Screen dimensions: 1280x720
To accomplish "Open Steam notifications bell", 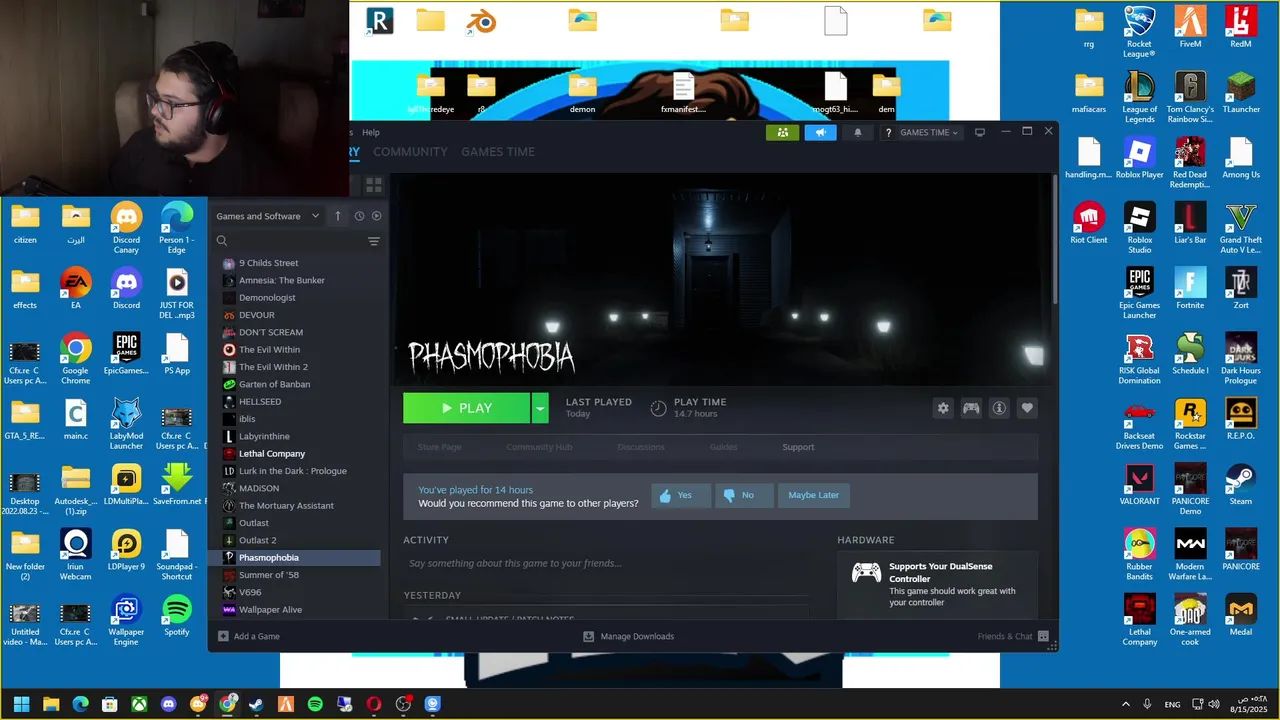I will click(857, 132).
